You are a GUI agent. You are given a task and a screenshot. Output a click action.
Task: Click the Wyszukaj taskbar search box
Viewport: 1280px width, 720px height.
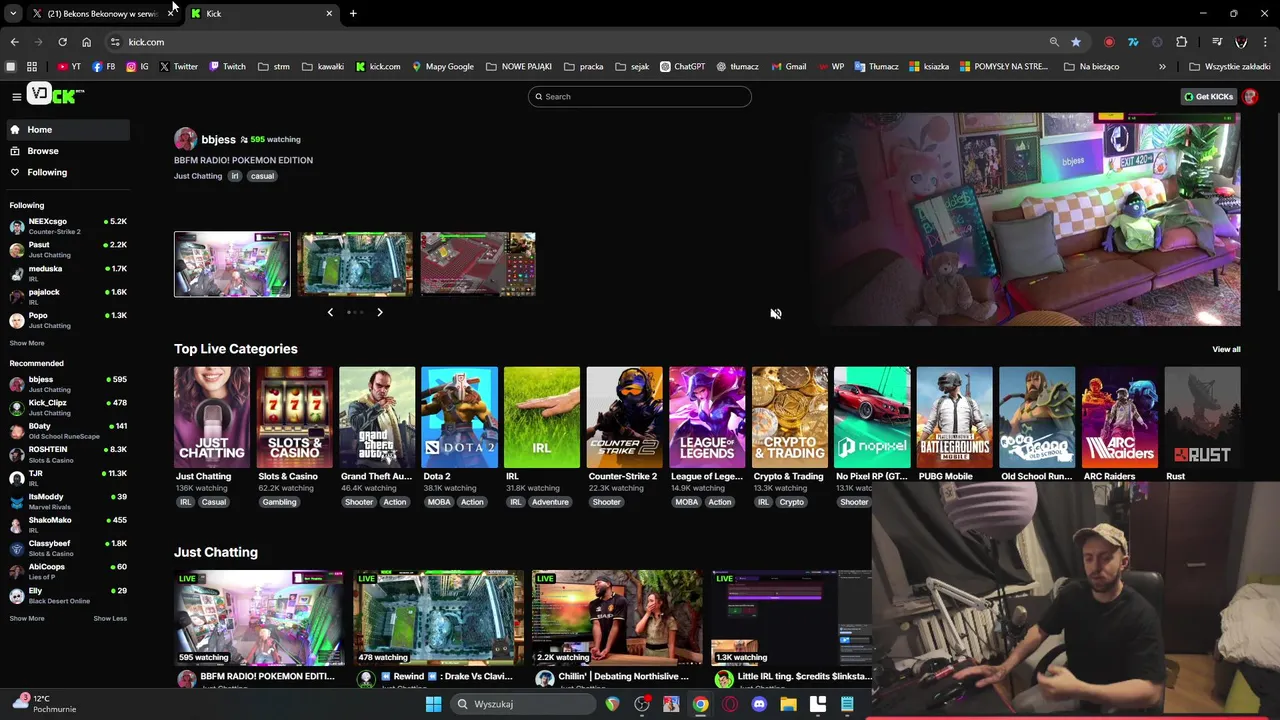[x=522, y=704]
